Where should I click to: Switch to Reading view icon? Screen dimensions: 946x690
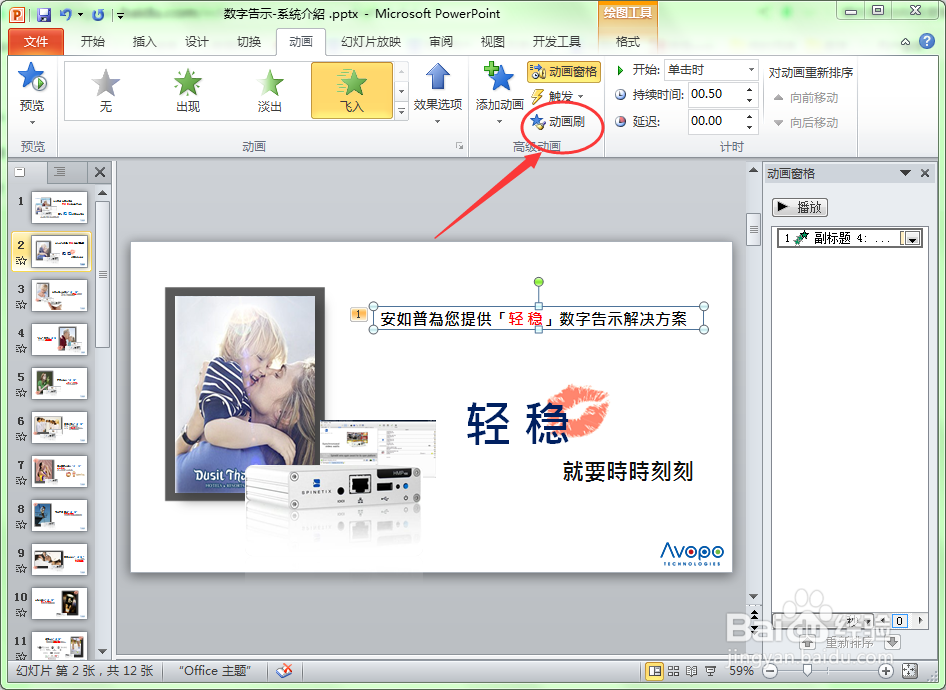click(x=692, y=671)
